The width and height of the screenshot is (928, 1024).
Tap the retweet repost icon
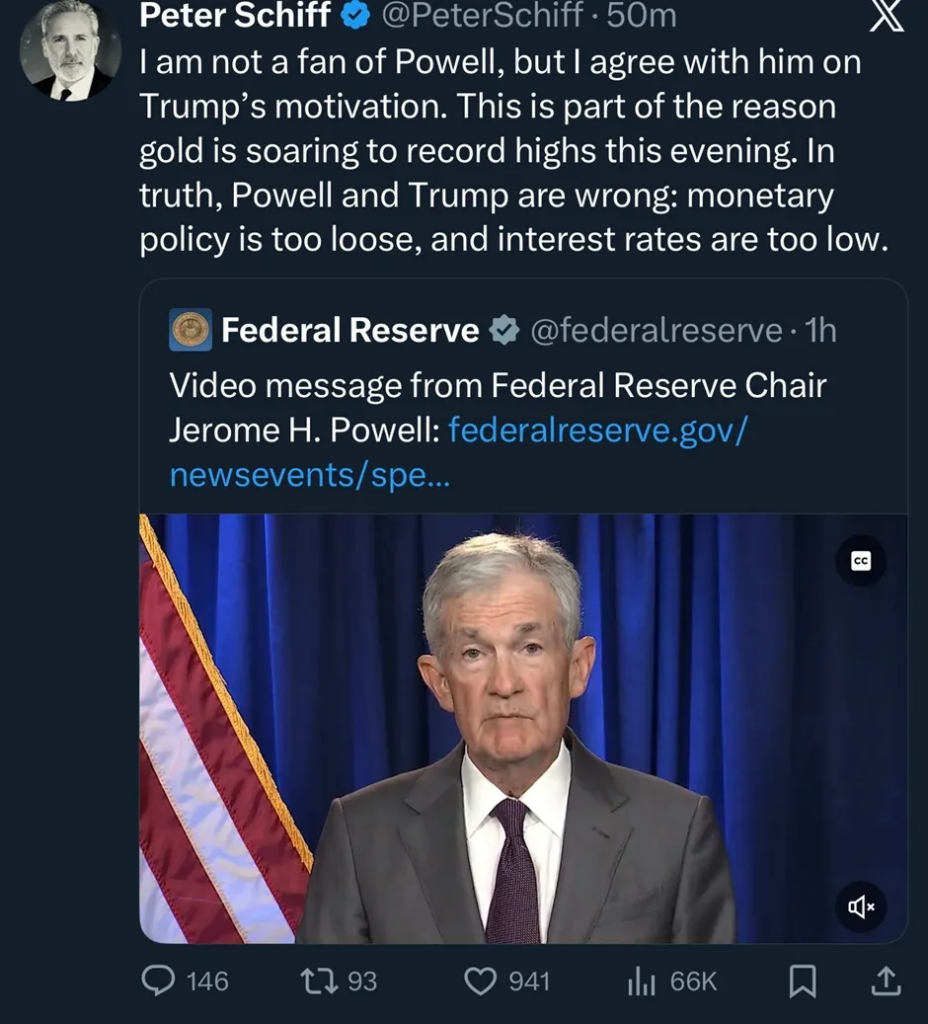tap(321, 981)
